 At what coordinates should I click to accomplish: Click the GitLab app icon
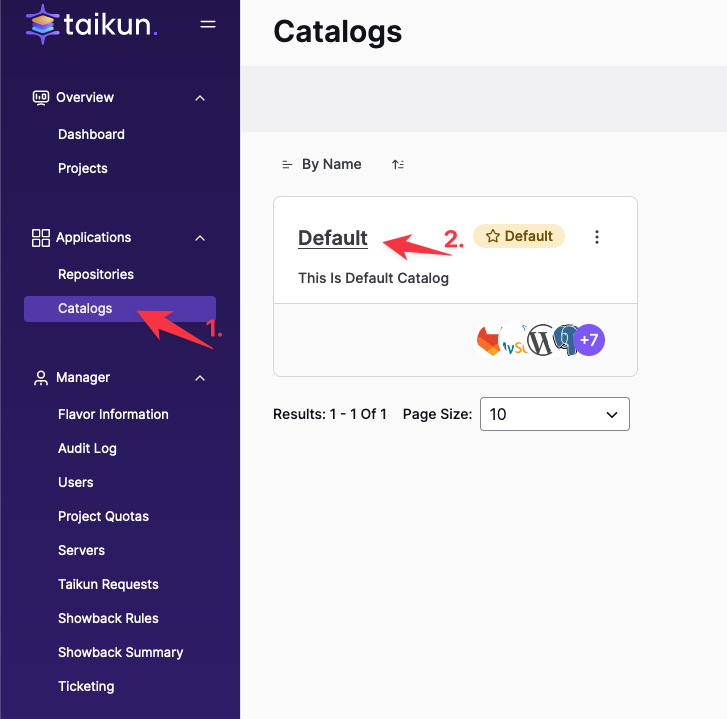489,340
